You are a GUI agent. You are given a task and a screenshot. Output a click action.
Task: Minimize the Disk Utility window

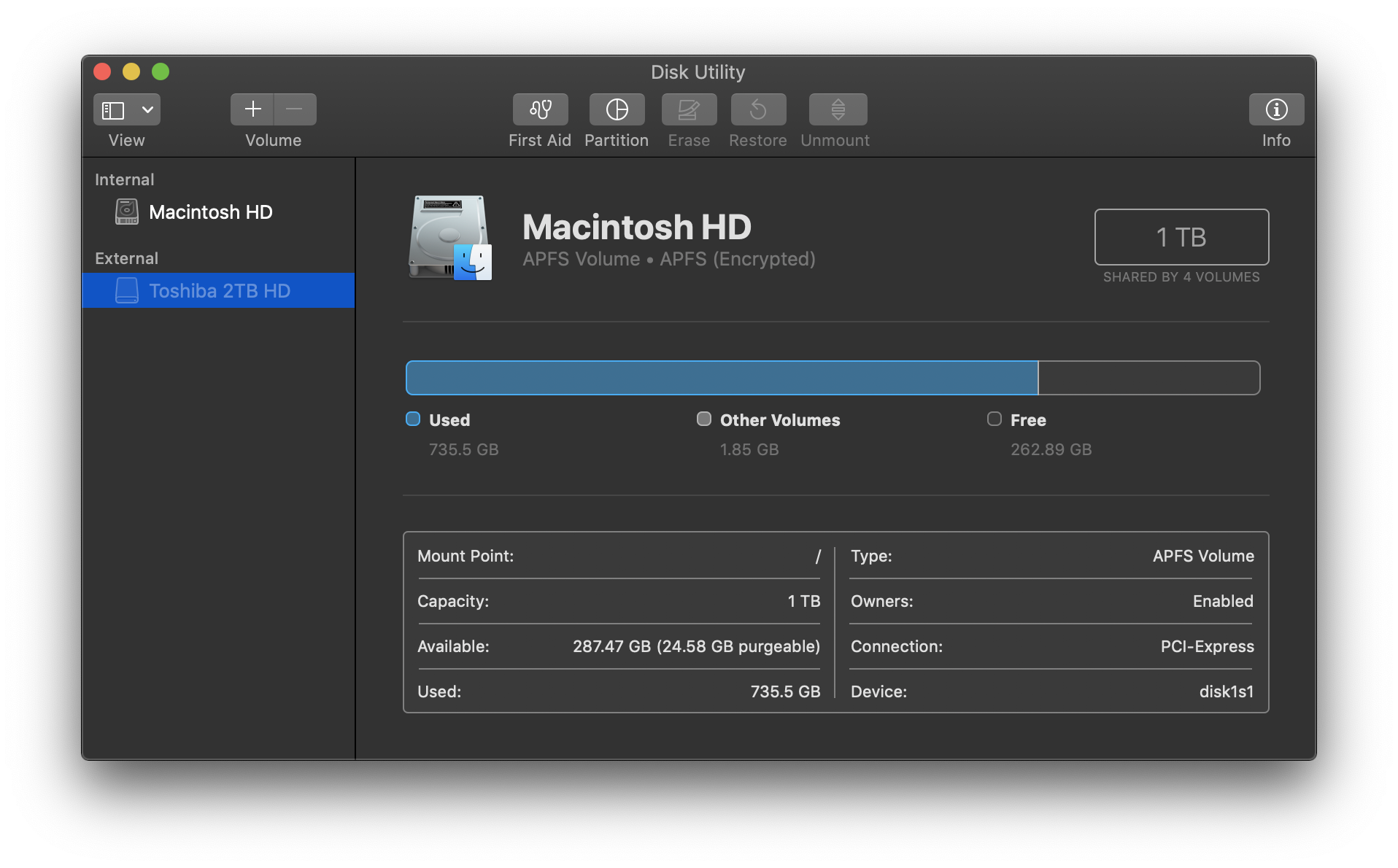pos(131,71)
